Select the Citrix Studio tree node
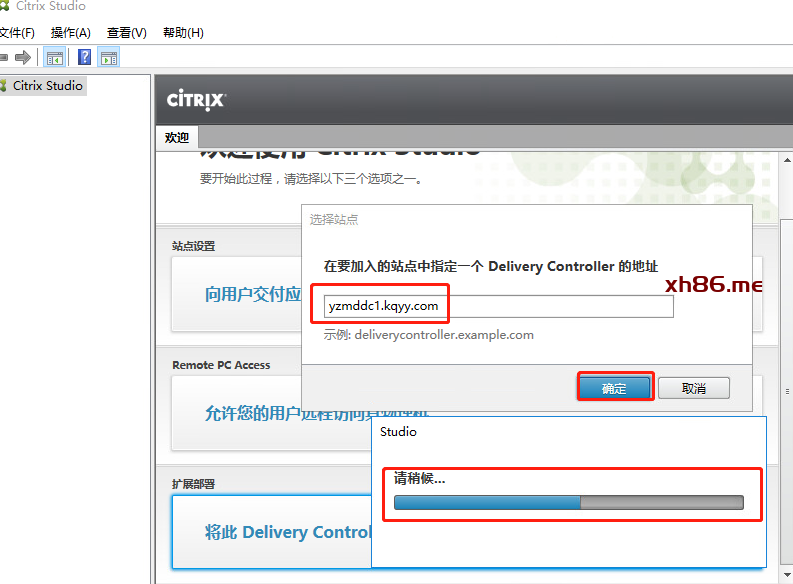 coord(47,86)
